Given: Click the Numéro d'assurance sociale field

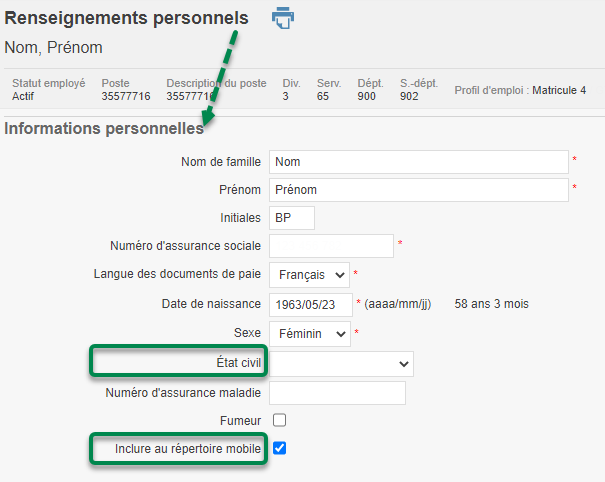Looking at the screenshot, I should [x=331, y=246].
